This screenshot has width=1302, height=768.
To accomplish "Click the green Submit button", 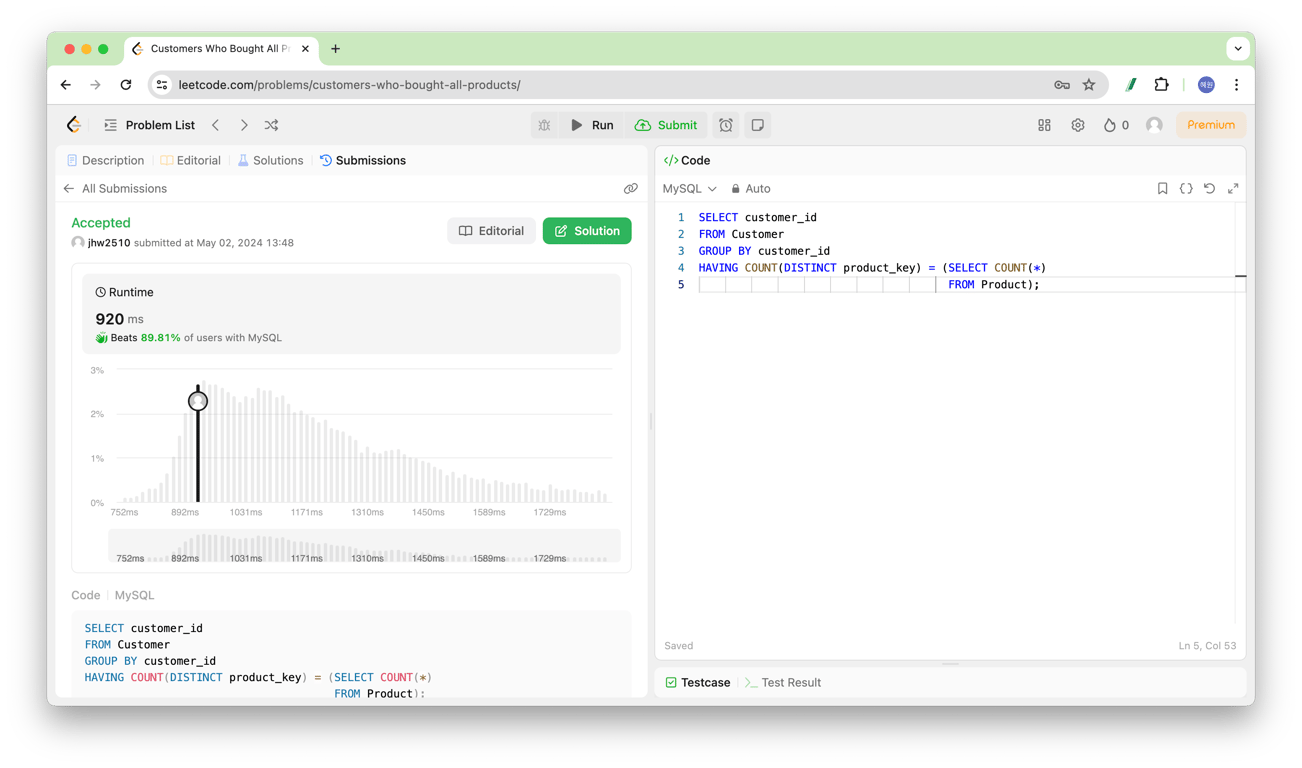I will (667, 124).
